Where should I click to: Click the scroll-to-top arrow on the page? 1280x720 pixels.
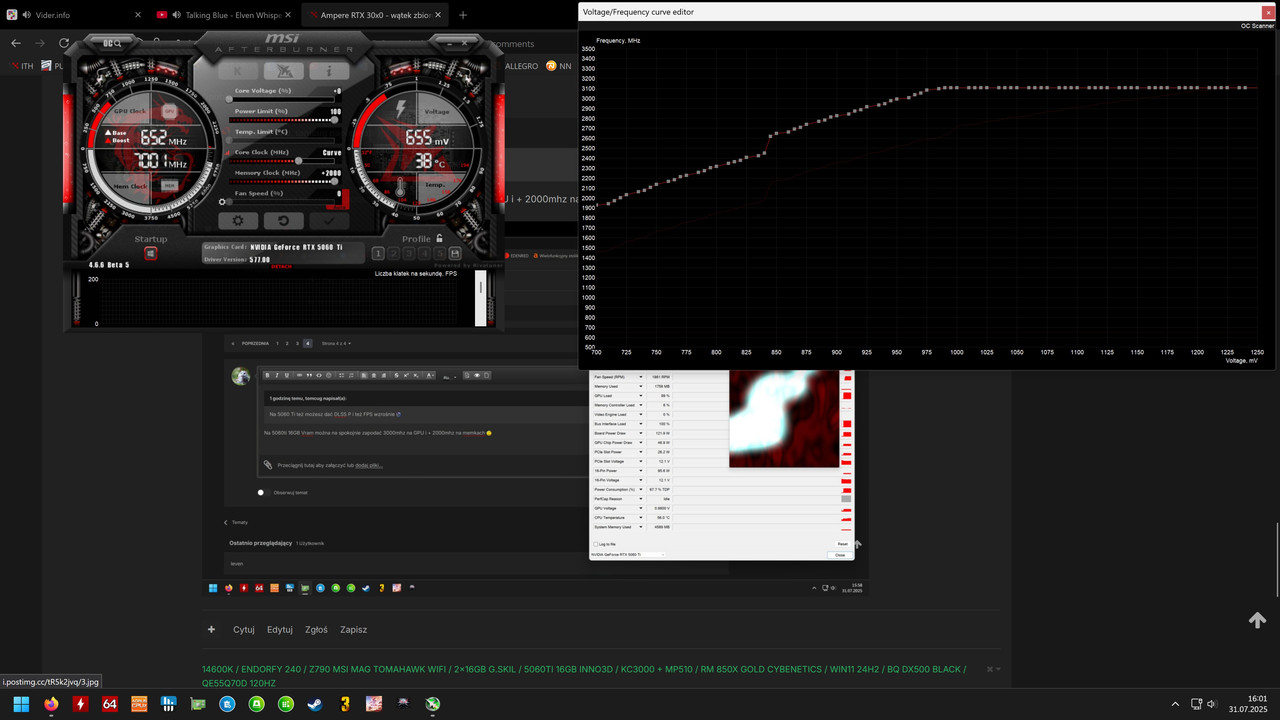[x=1257, y=620]
